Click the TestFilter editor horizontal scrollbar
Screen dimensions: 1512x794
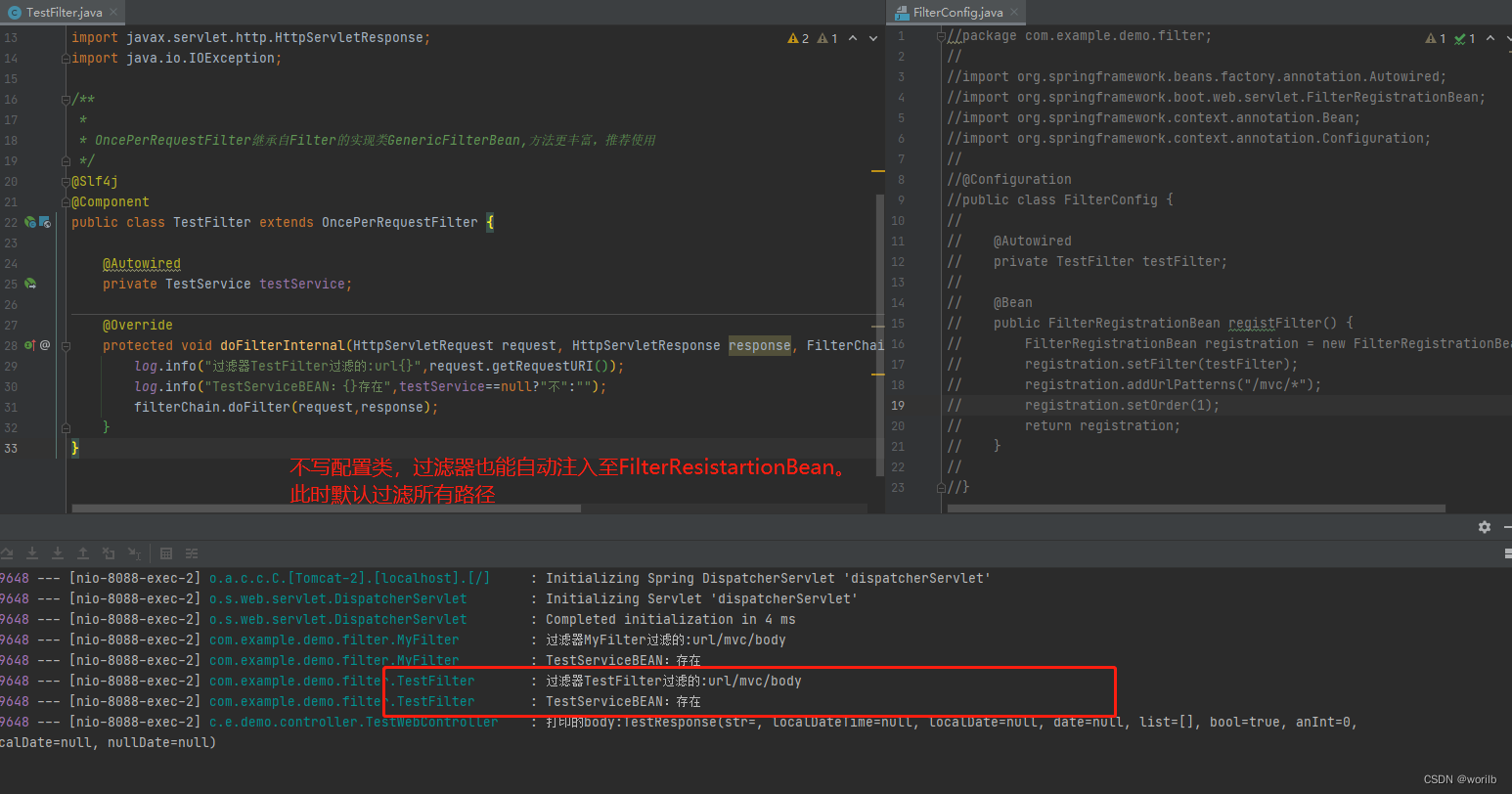(327, 508)
